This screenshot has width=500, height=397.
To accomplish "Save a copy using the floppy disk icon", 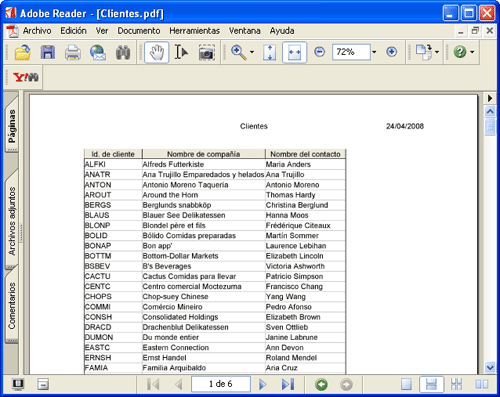I will coord(48,52).
